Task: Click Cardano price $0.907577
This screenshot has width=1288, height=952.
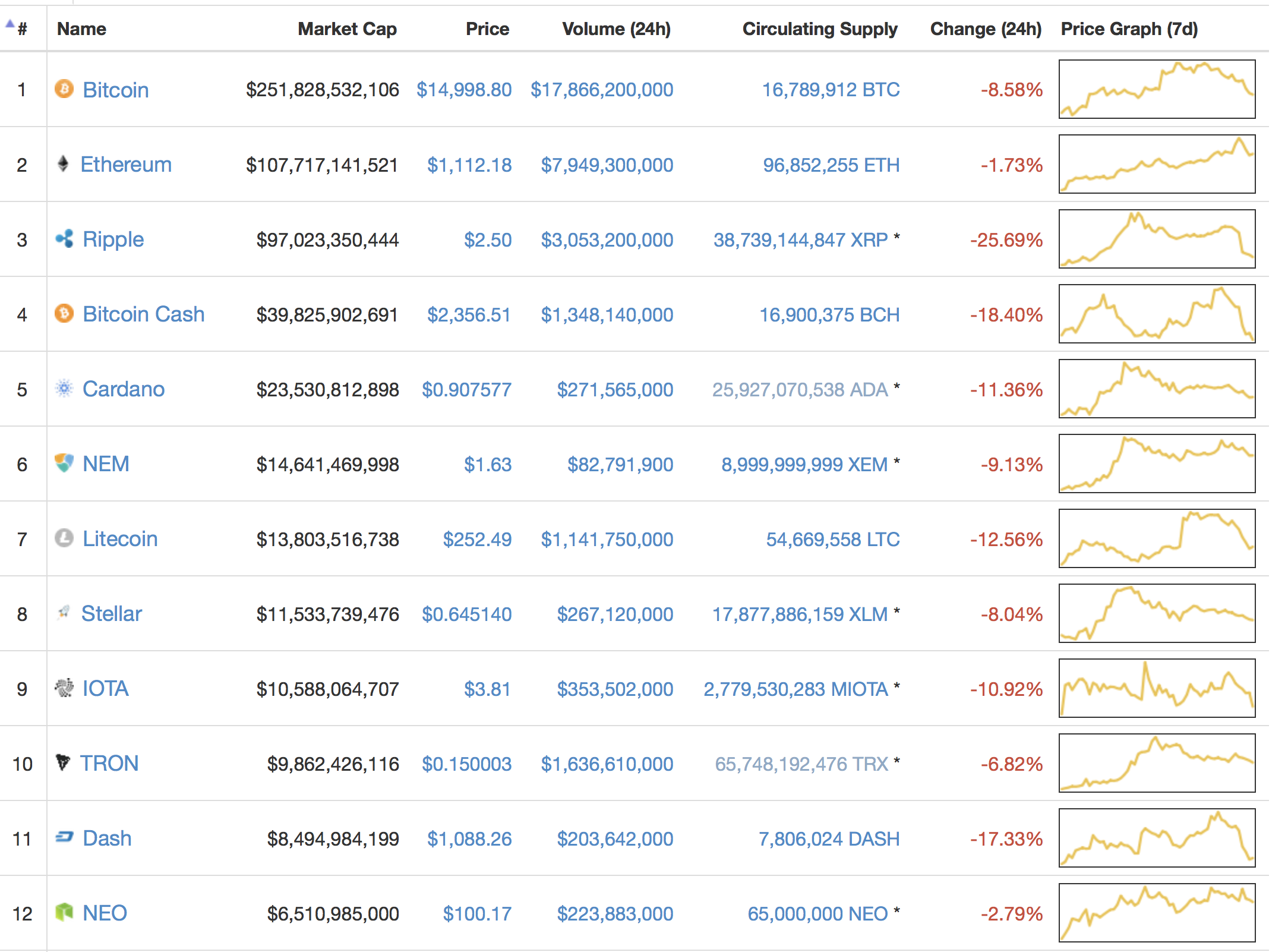Action: click(467, 390)
